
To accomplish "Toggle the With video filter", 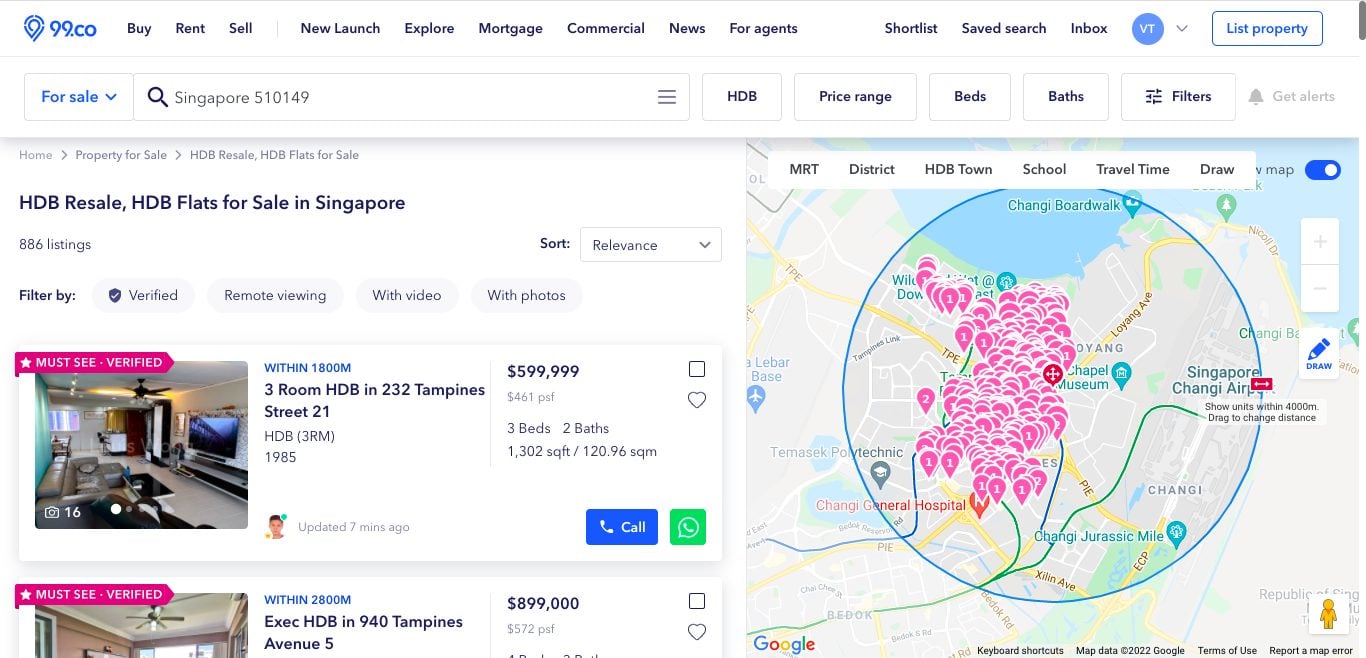I will click(407, 295).
